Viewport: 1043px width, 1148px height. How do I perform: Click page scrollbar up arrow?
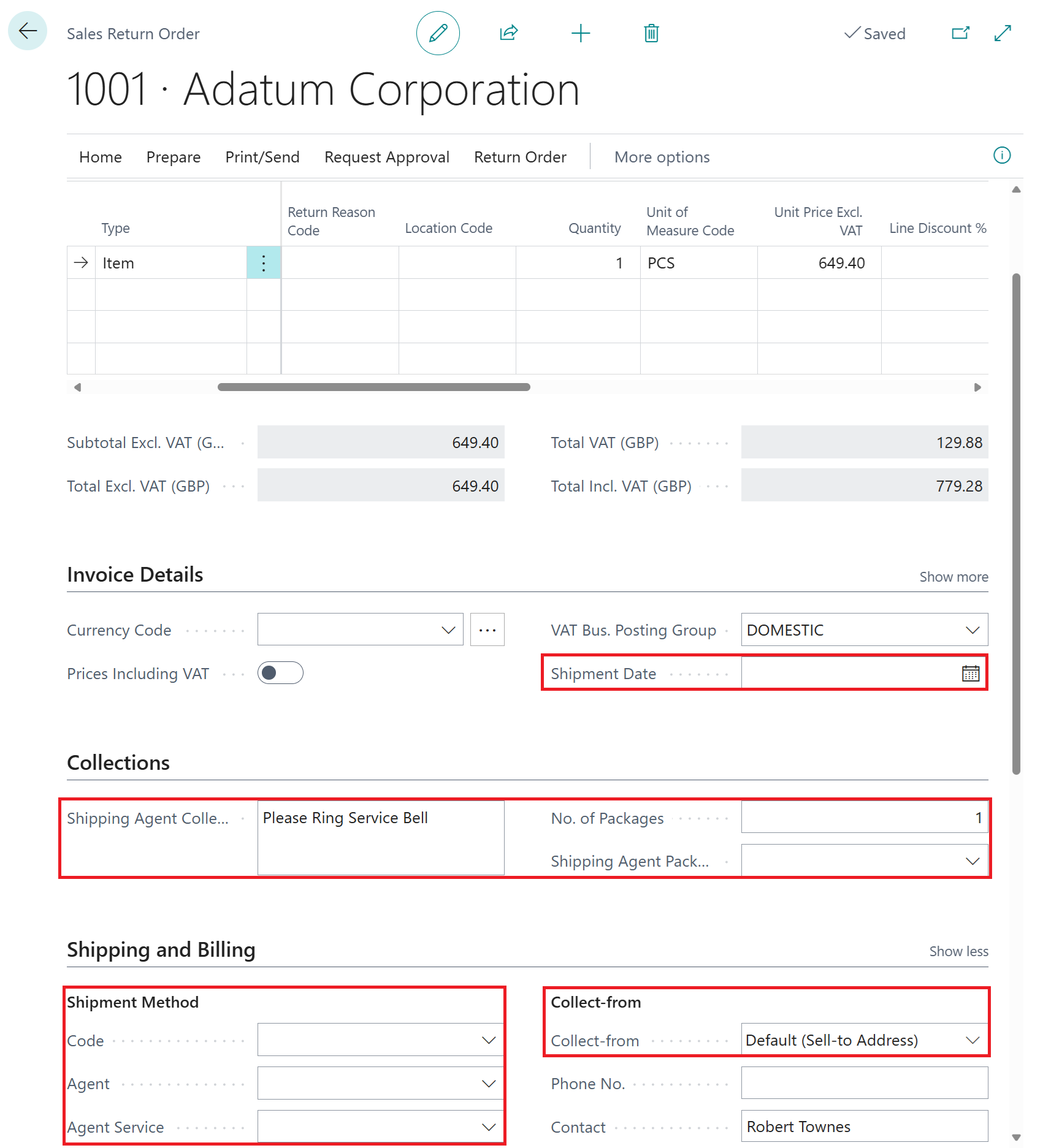tap(1016, 189)
